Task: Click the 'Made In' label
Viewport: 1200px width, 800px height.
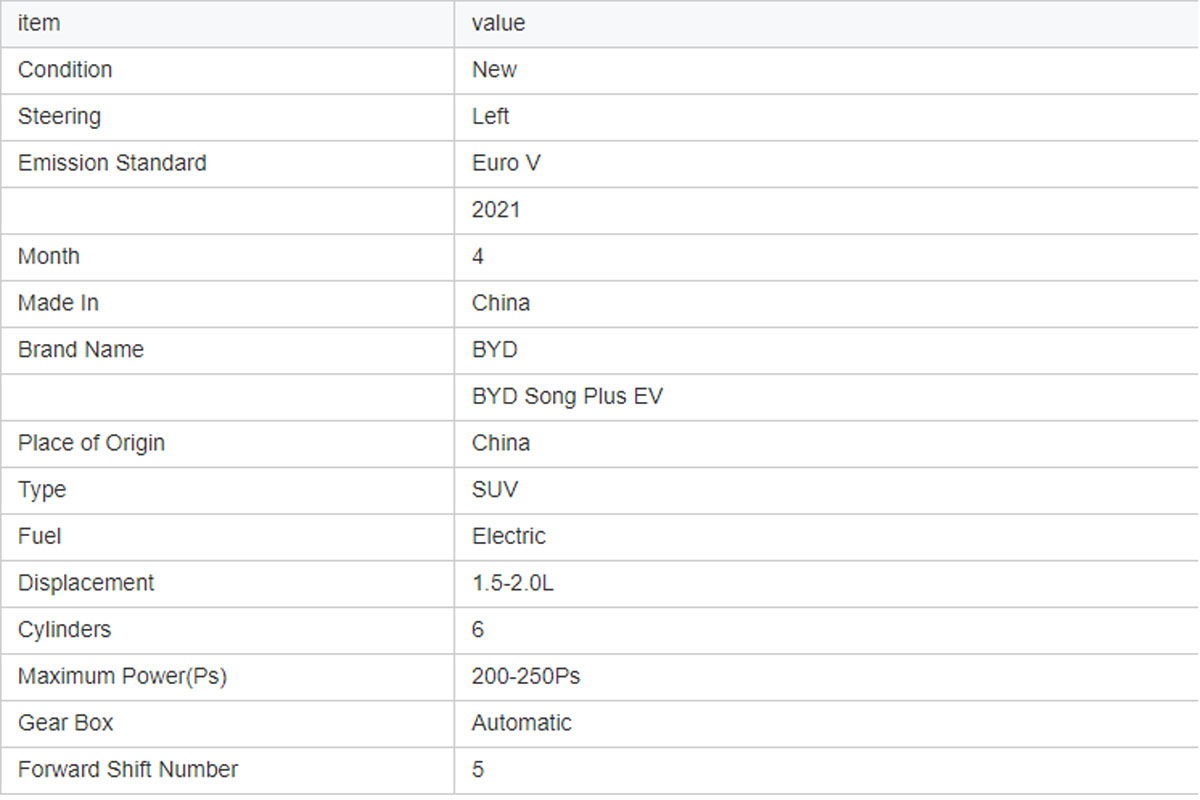Action: [58, 303]
